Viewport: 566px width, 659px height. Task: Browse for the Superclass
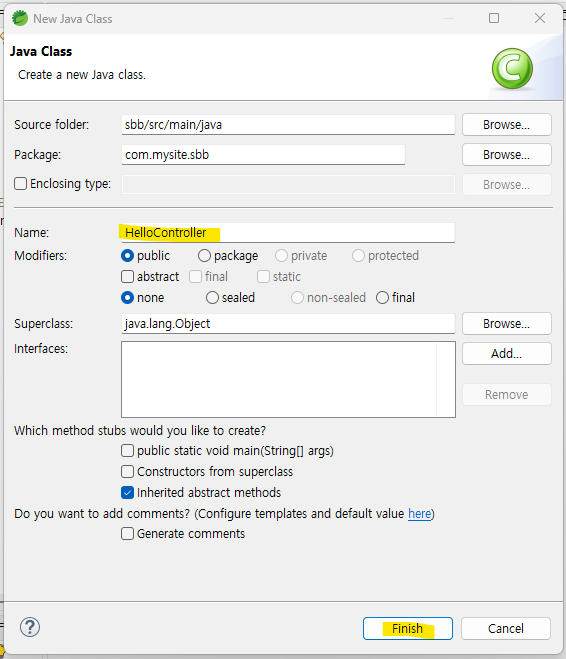pyautogui.click(x=507, y=324)
